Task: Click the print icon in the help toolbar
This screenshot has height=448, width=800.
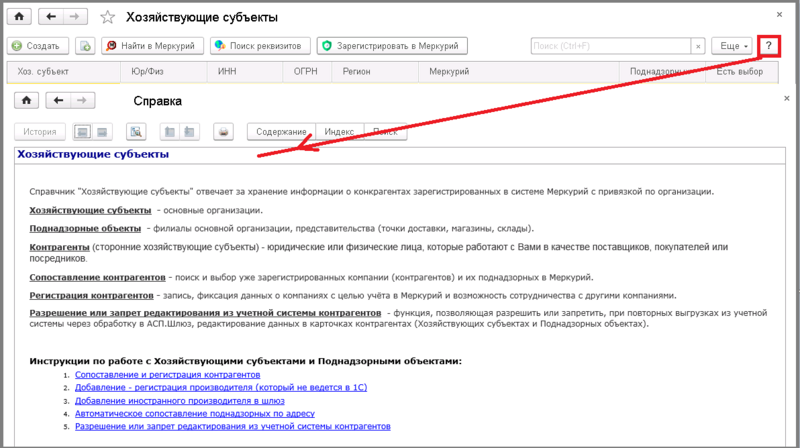Action: 225,131
